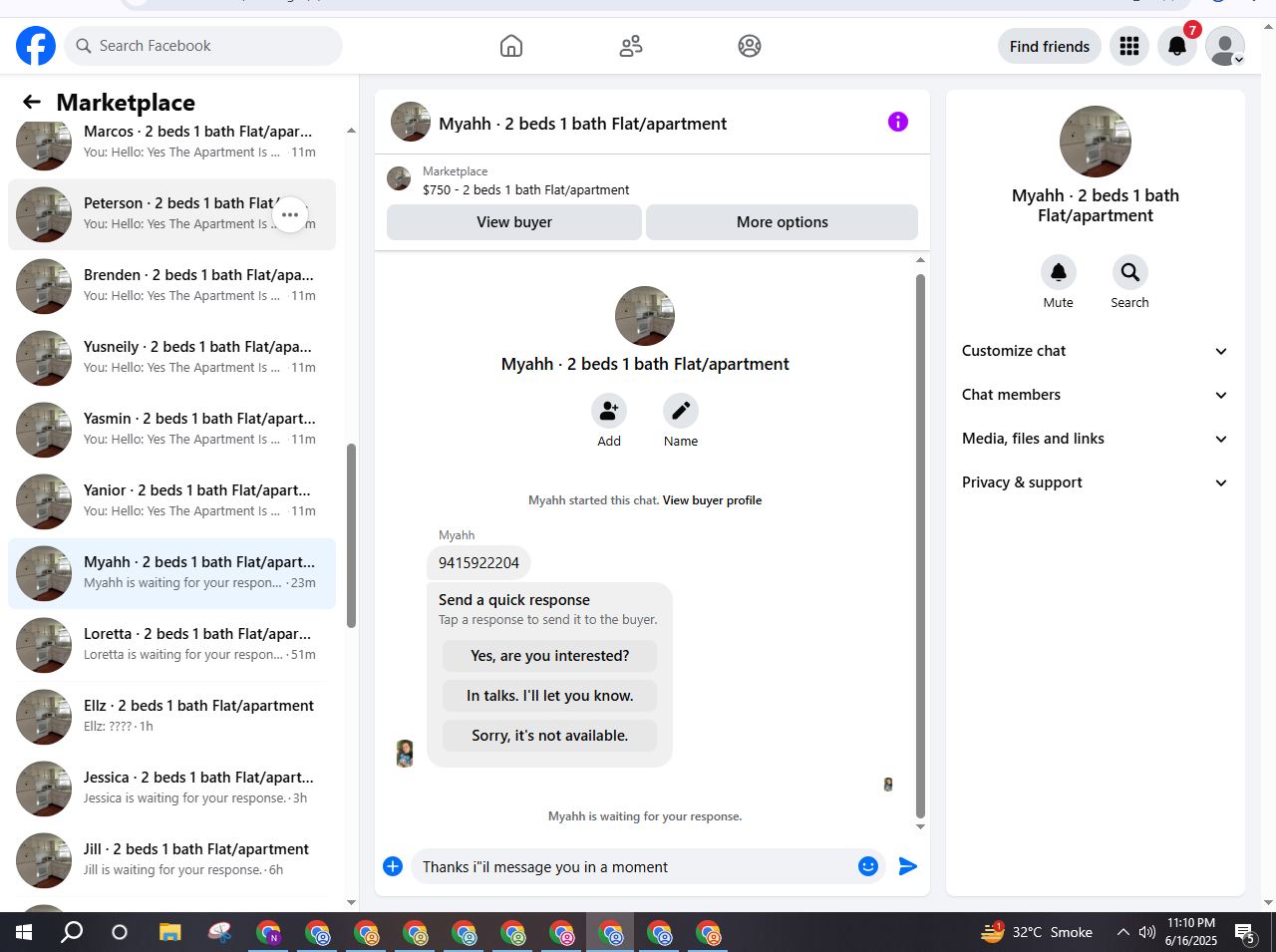The height and width of the screenshot is (952, 1276).
Task: Open the weather widget showing 32°C Smoke
Action: [1037, 932]
